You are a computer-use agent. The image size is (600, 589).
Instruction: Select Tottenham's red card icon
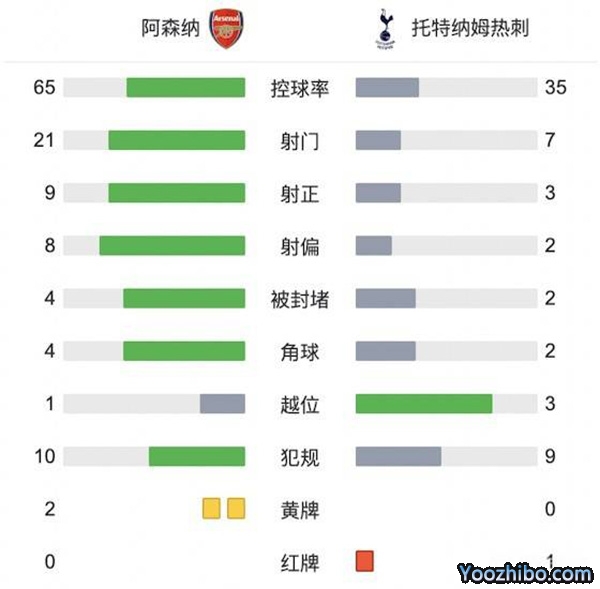[364, 561]
